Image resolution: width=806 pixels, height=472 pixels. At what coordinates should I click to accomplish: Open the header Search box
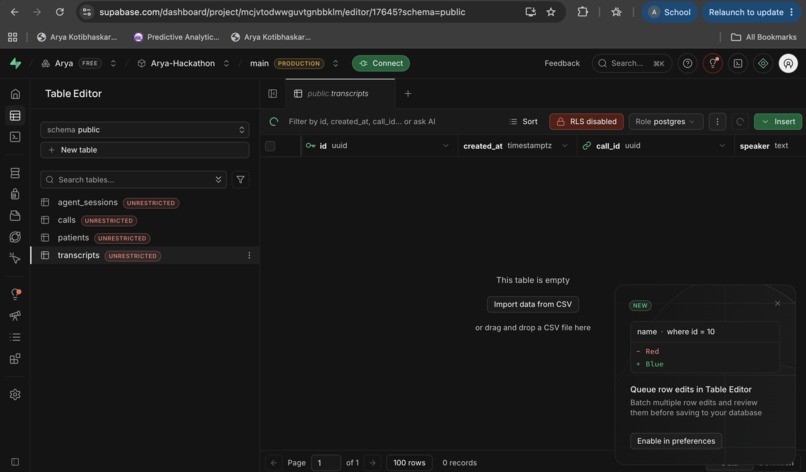click(x=631, y=63)
